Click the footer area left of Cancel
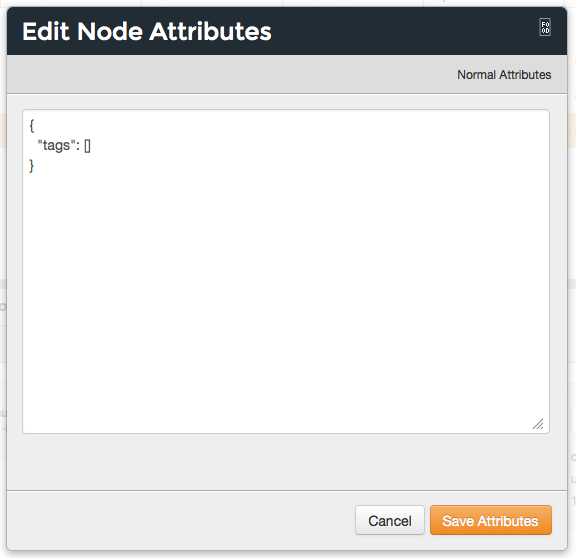 [180, 520]
